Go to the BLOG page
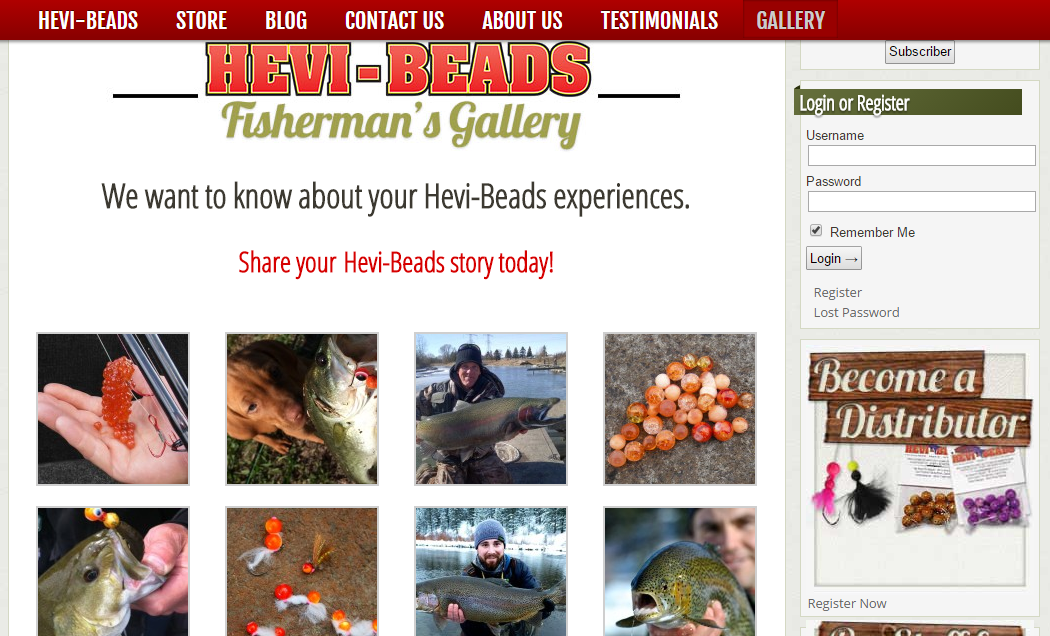This screenshot has height=636, width=1050. tap(286, 20)
